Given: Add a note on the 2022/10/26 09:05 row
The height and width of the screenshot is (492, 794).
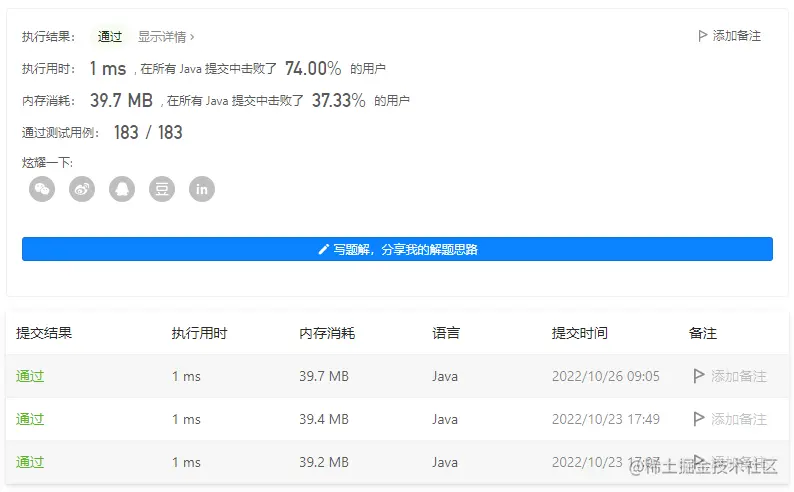Looking at the screenshot, I should [730, 376].
